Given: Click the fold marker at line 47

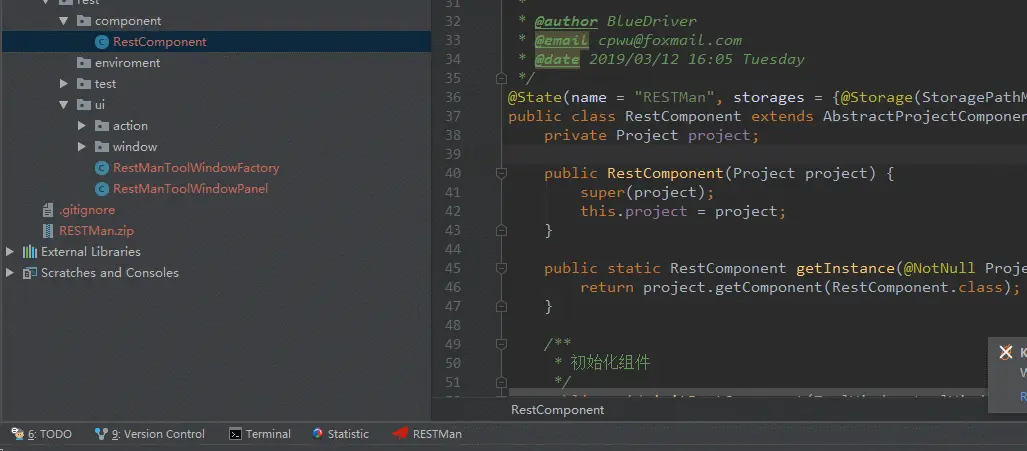Looking at the screenshot, I should coord(502,306).
